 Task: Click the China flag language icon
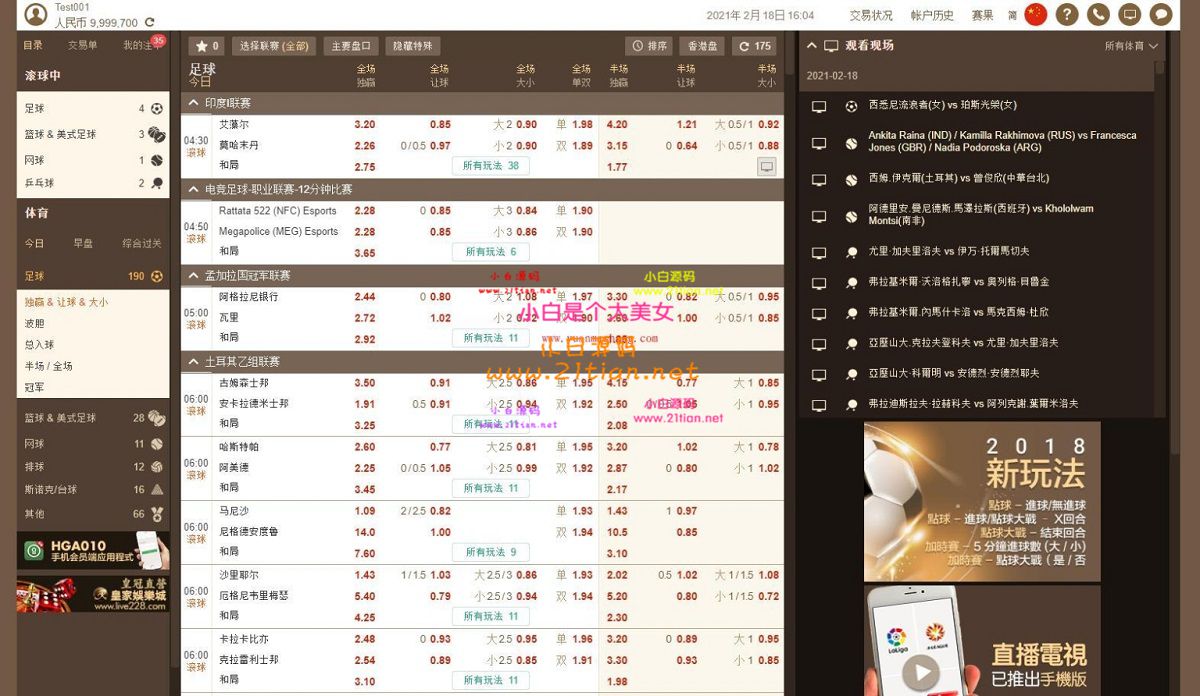(x=1036, y=14)
